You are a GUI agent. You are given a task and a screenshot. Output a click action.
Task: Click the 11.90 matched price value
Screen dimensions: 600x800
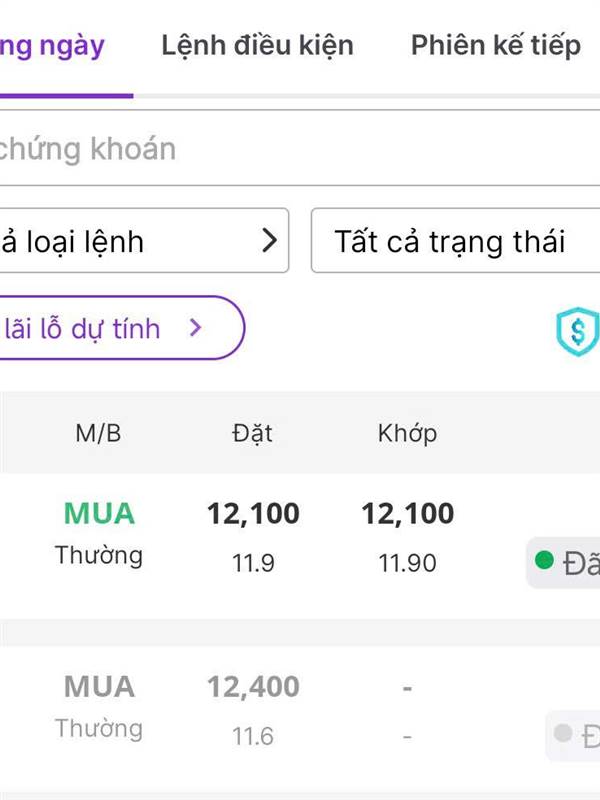[x=407, y=563]
